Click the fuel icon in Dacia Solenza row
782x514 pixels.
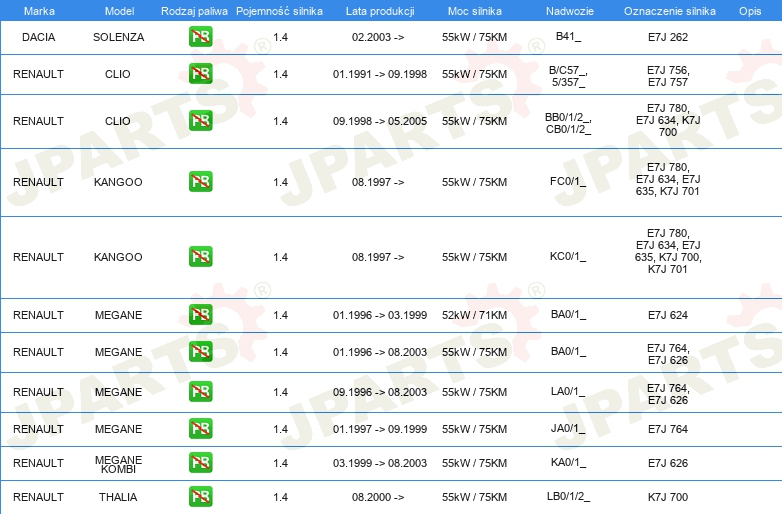[200, 37]
